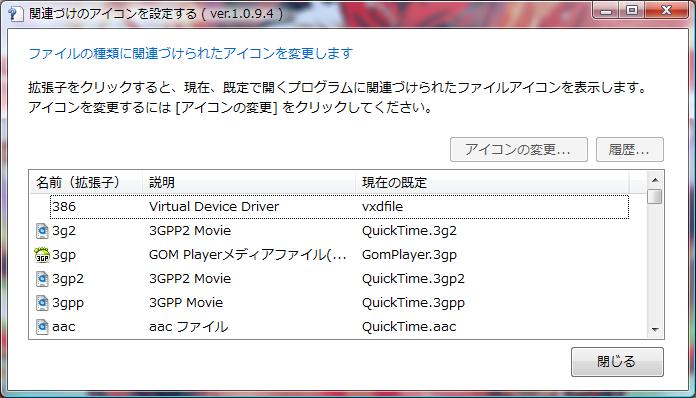Click the GomPlayer.3gp default value
Viewport: 696px width, 398px height.
click(409, 255)
